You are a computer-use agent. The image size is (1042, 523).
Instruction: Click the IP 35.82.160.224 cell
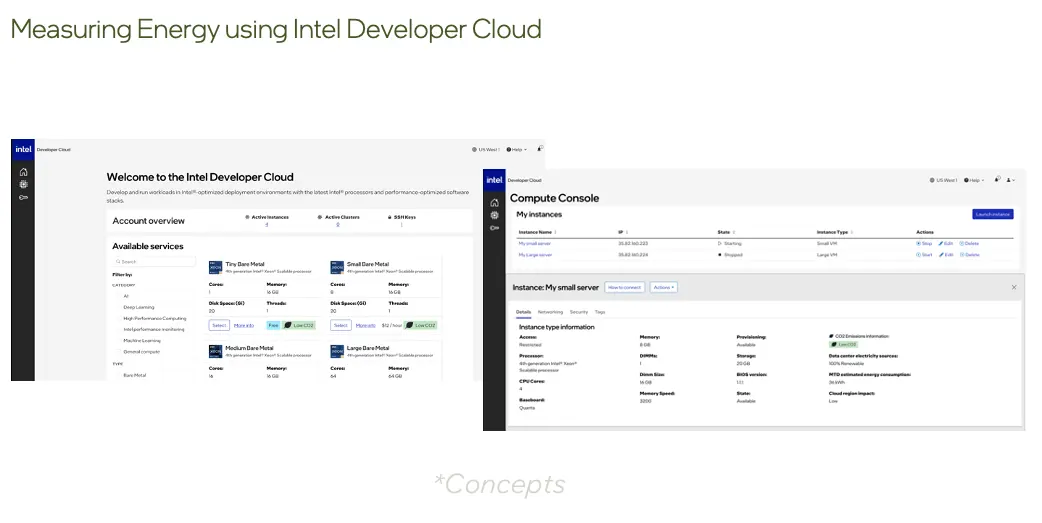coord(633,255)
